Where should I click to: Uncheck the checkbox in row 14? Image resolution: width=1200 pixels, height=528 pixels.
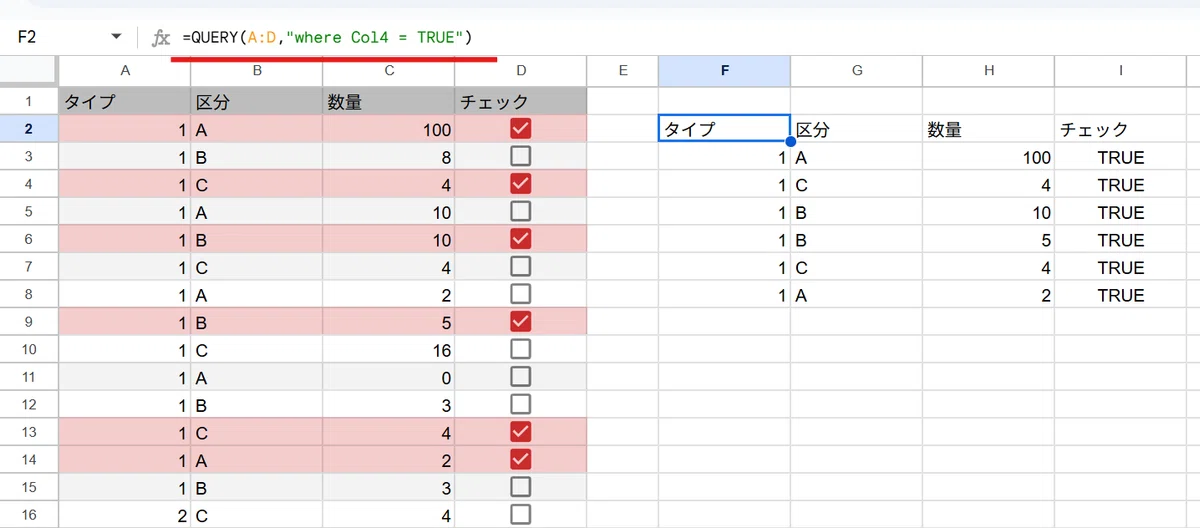tap(520, 459)
